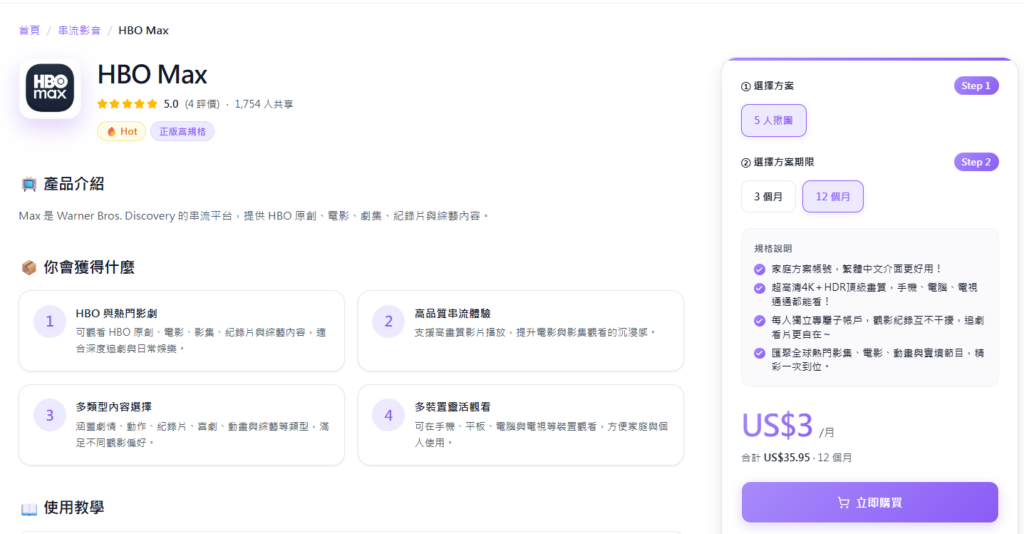Click the Warner Bros. Discovery description paragraph

click(x=254, y=215)
